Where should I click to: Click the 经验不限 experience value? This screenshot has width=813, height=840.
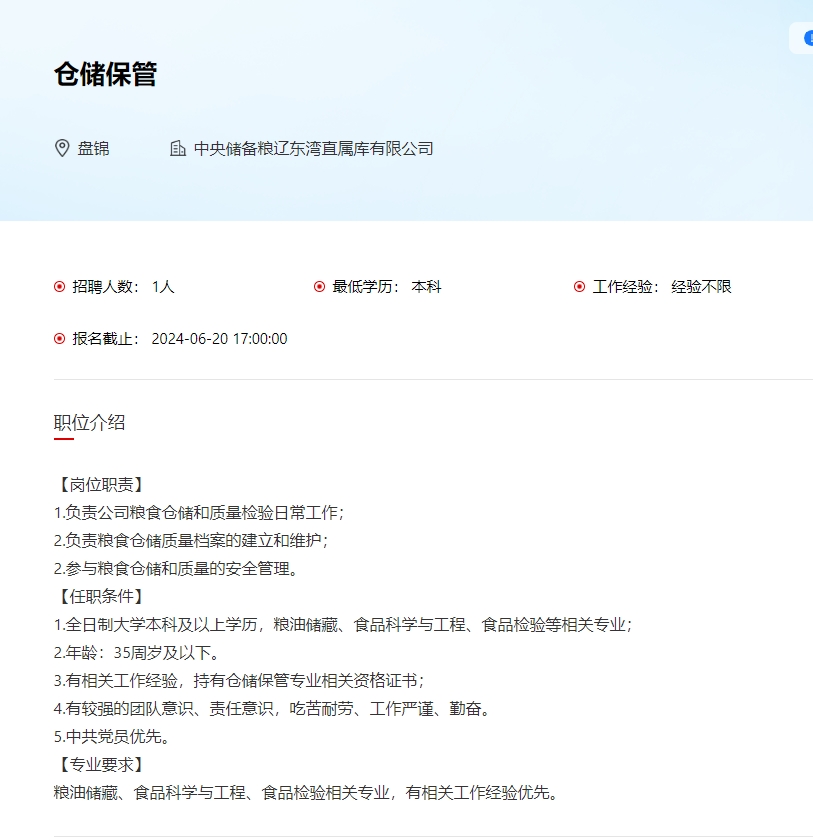click(701, 287)
